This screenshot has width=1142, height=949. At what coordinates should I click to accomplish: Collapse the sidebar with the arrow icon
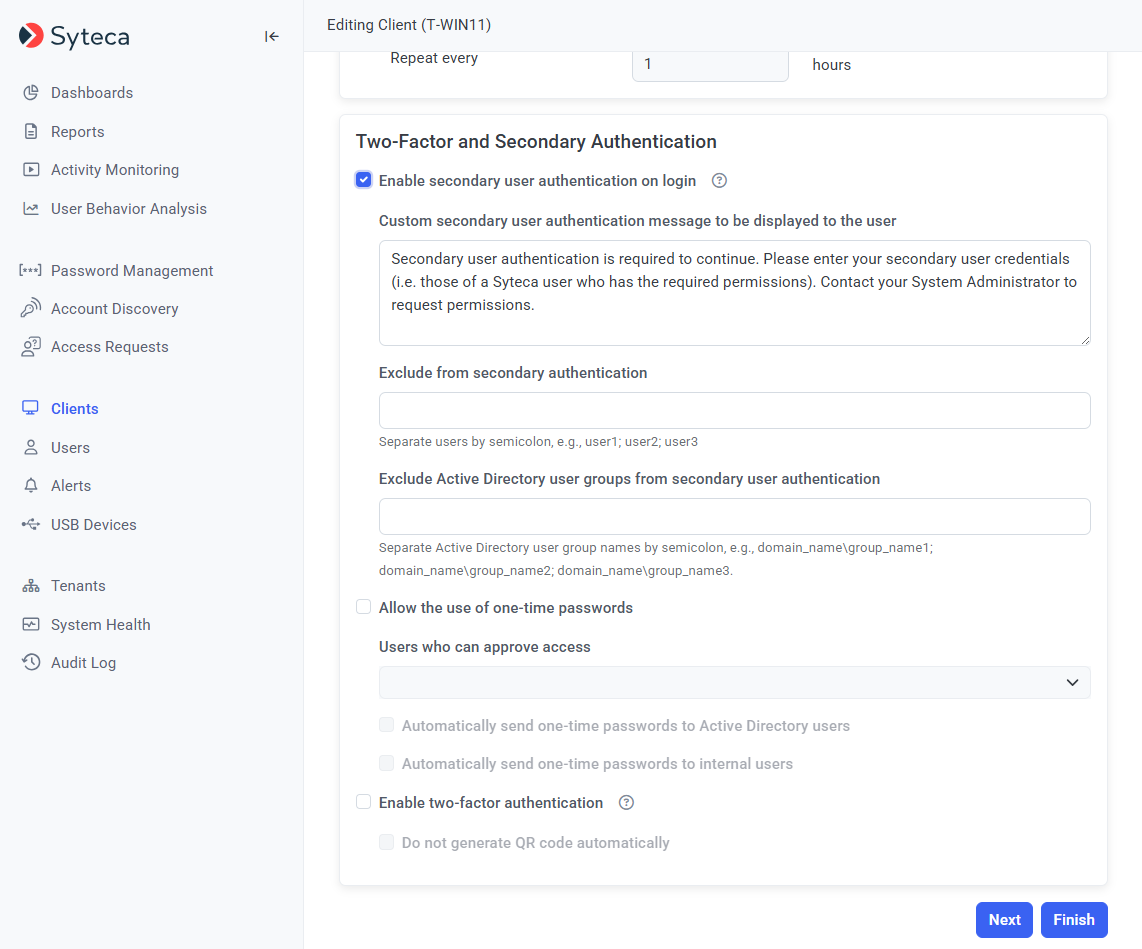click(x=271, y=37)
